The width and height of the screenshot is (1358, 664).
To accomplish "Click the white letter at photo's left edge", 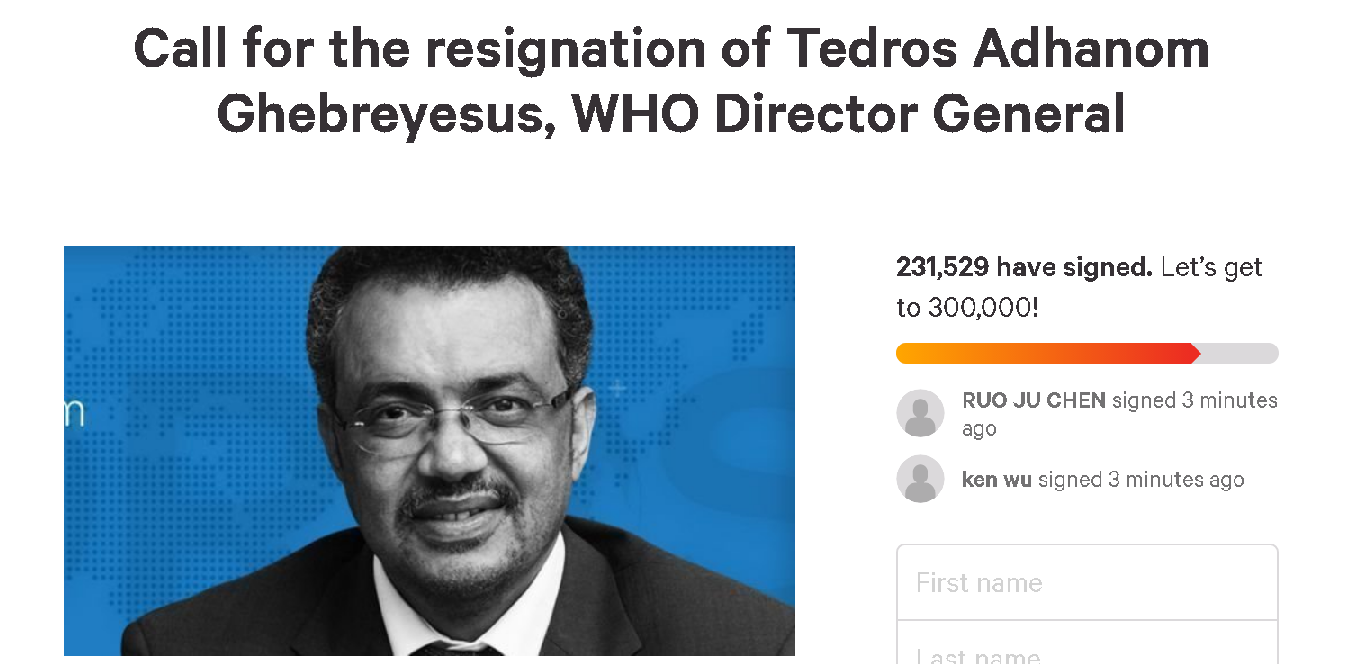I will tap(74, 411).
